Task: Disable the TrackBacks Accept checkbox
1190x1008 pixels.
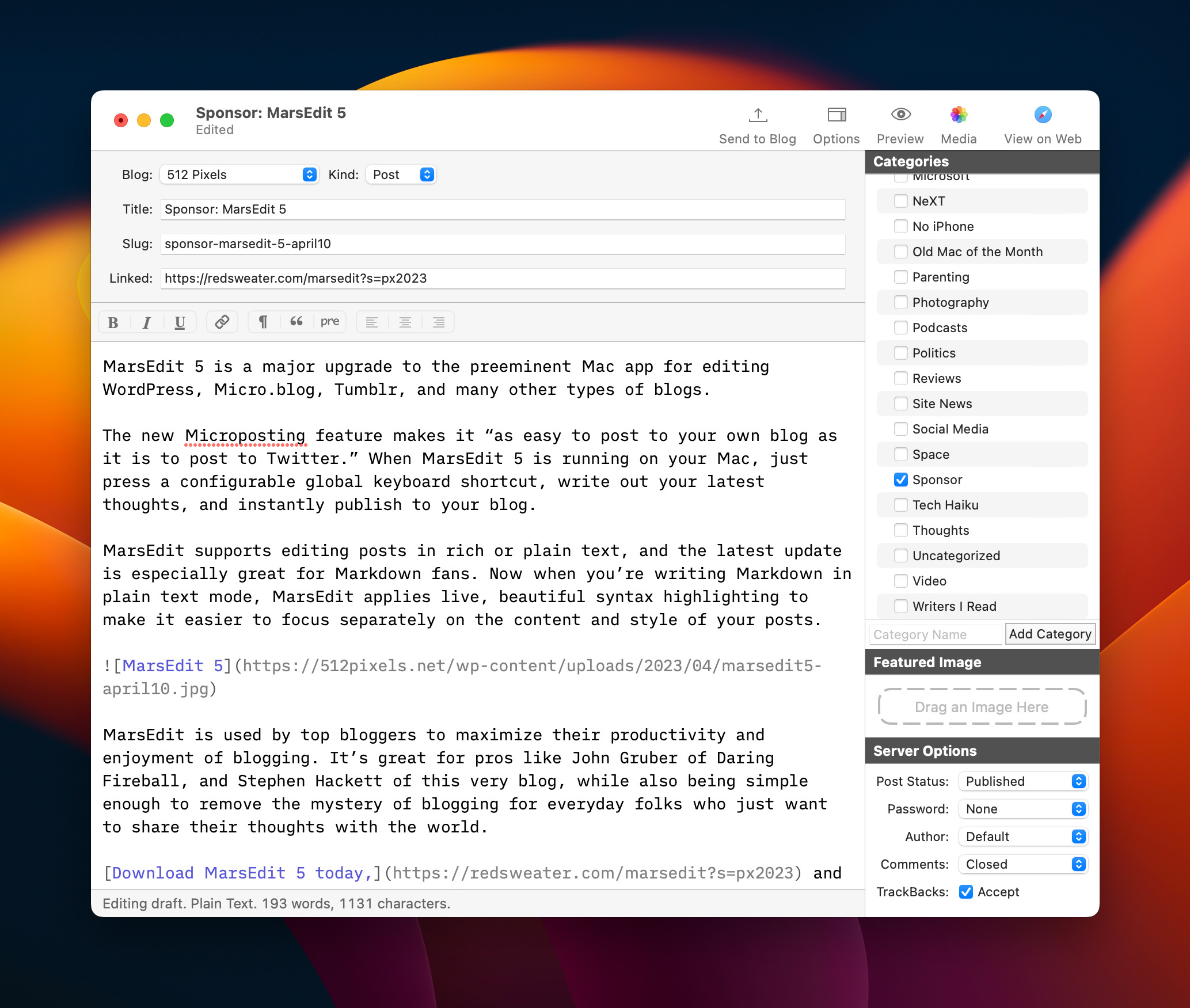Action: pyautogui.click(x=966, y=892)
